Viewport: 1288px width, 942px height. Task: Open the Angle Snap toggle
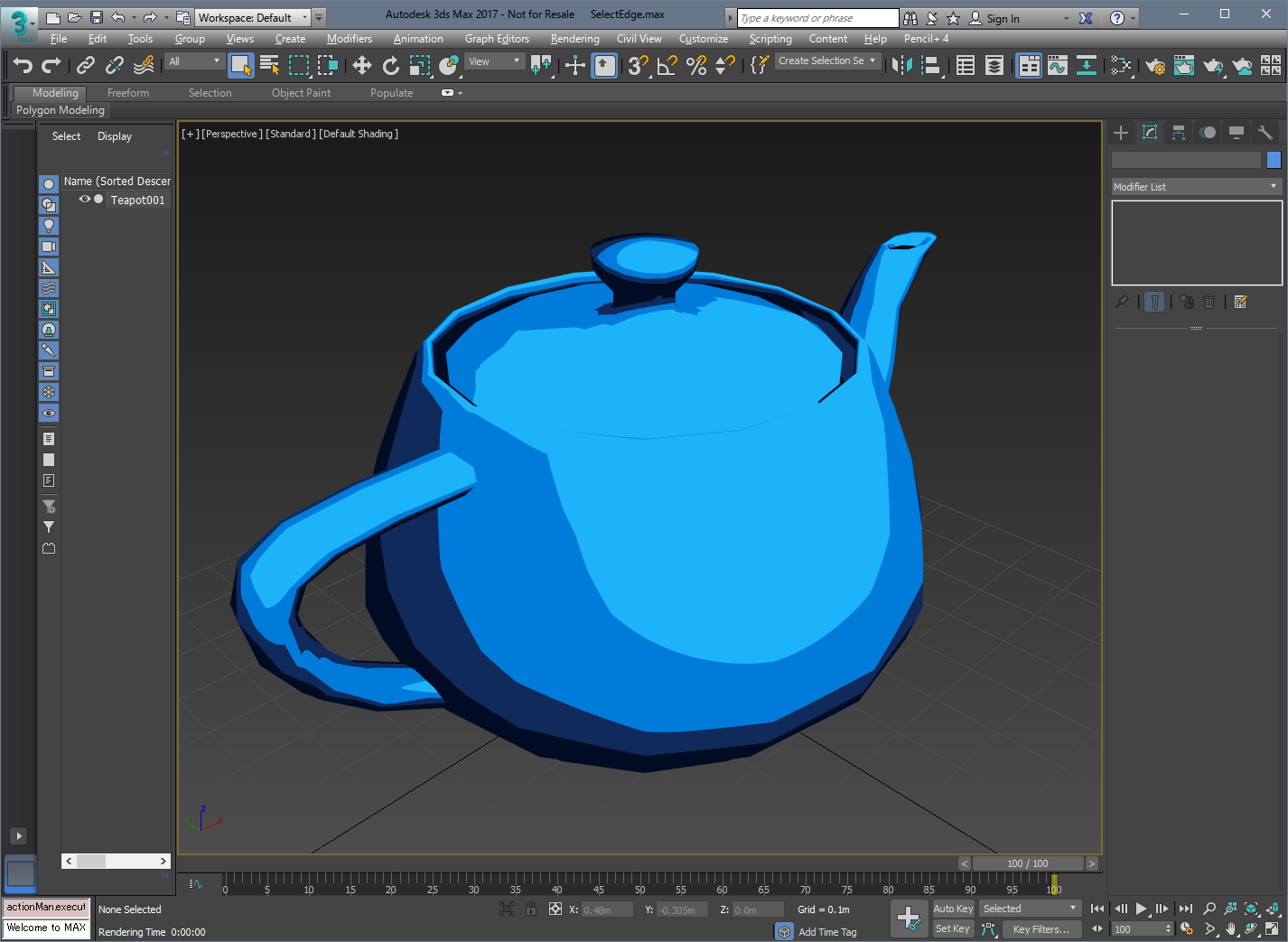click(x=667, y=65)
